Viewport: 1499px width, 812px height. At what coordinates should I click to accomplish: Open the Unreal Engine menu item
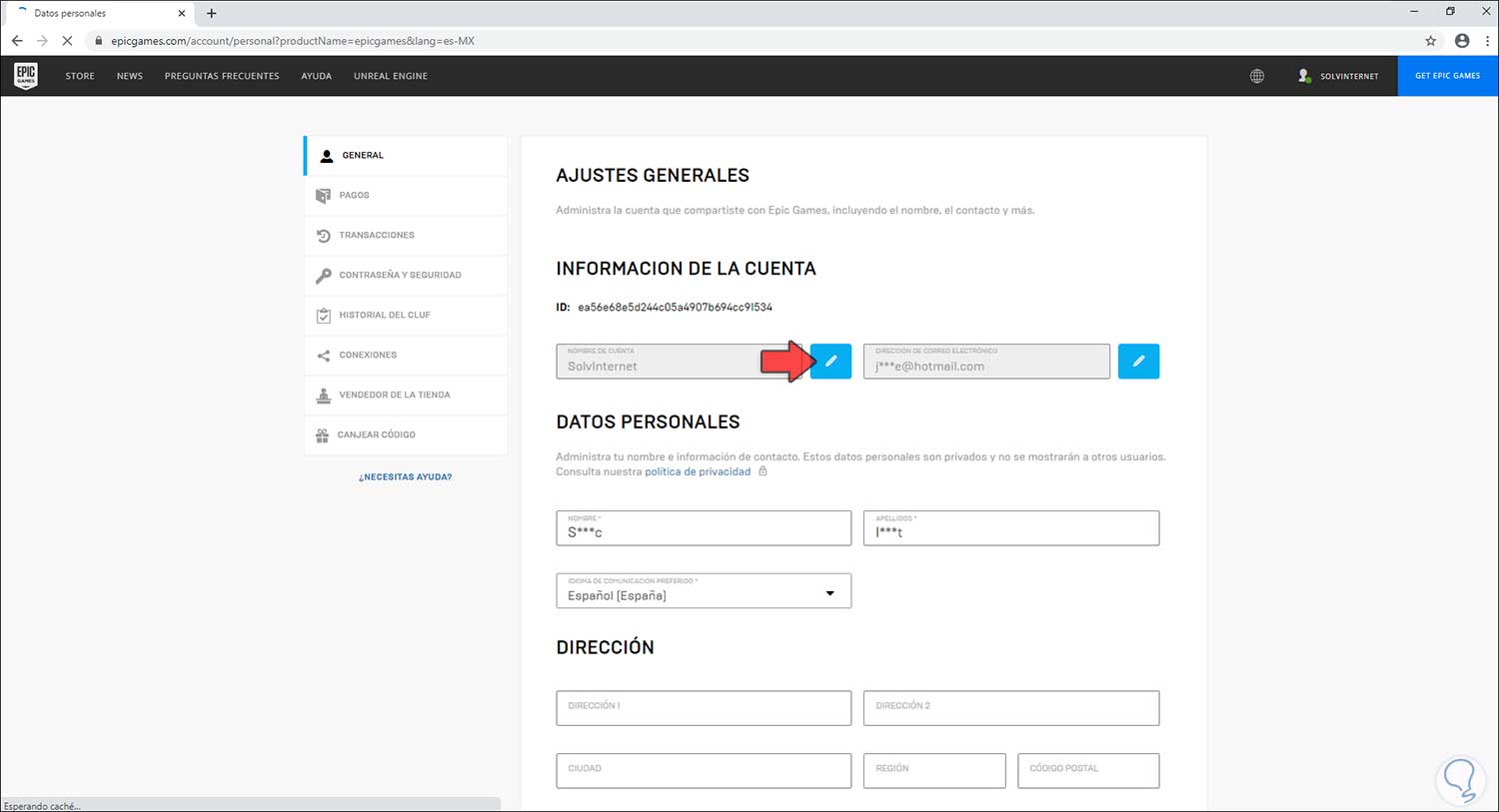pyautogui.click(x=391, y=76)
